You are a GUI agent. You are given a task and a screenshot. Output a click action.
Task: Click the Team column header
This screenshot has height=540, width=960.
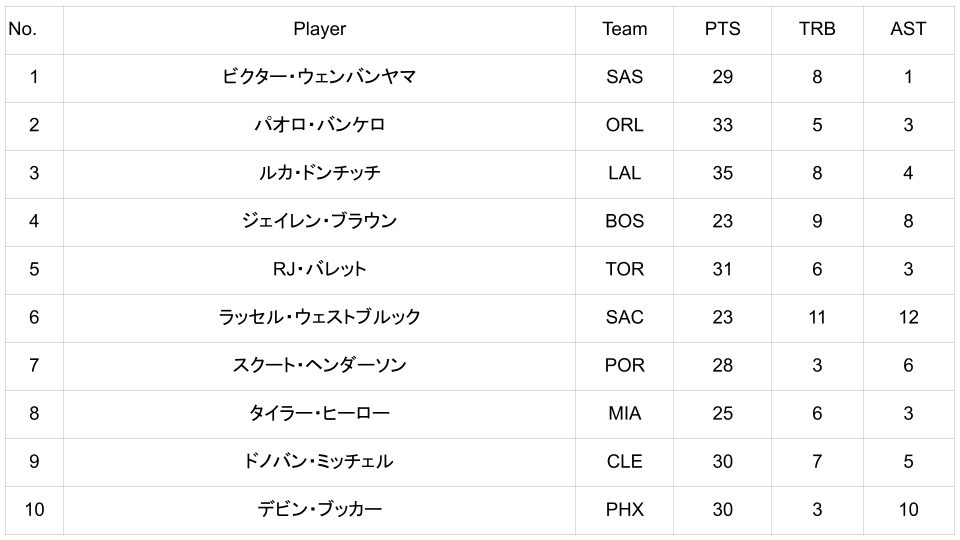pos(624,29)
